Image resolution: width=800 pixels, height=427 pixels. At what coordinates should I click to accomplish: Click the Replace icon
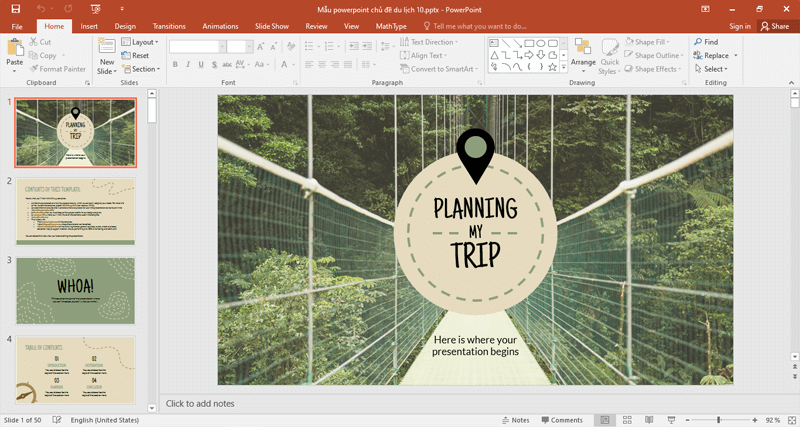(x=698, y=55)
